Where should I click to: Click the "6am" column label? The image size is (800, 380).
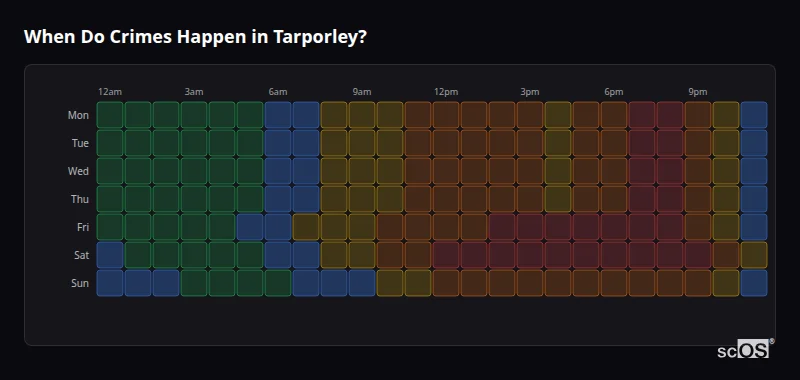click(x=278, y=92)
